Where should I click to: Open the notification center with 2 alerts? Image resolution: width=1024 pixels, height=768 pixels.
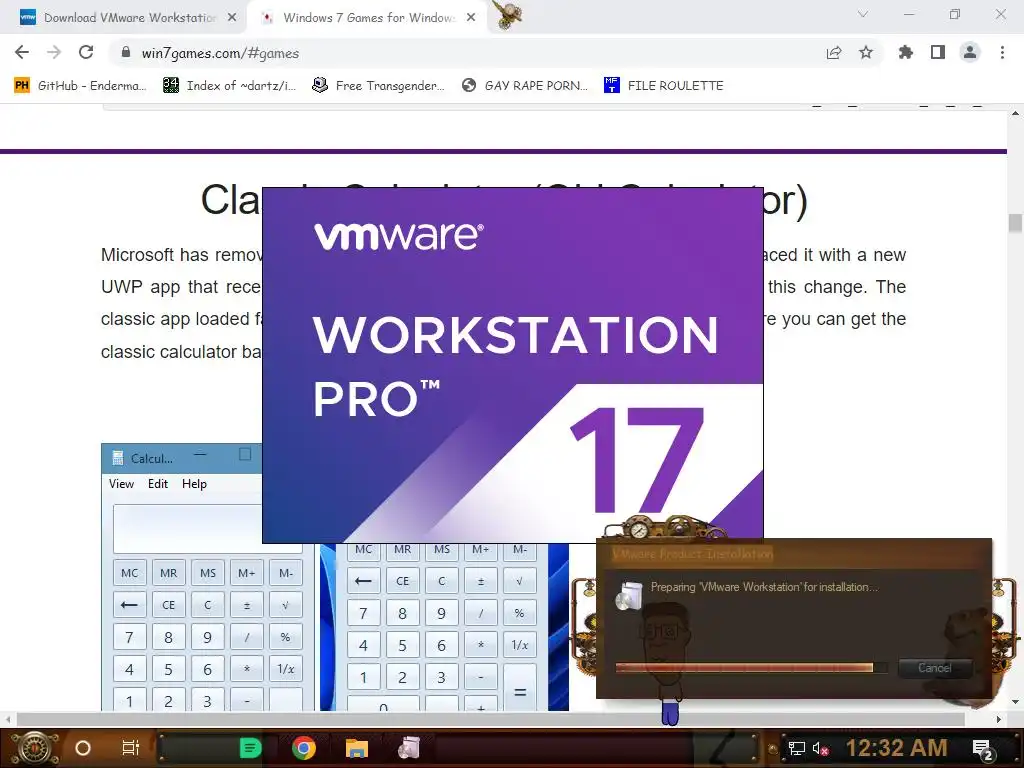pyautogui.click(x=983, y=749)
